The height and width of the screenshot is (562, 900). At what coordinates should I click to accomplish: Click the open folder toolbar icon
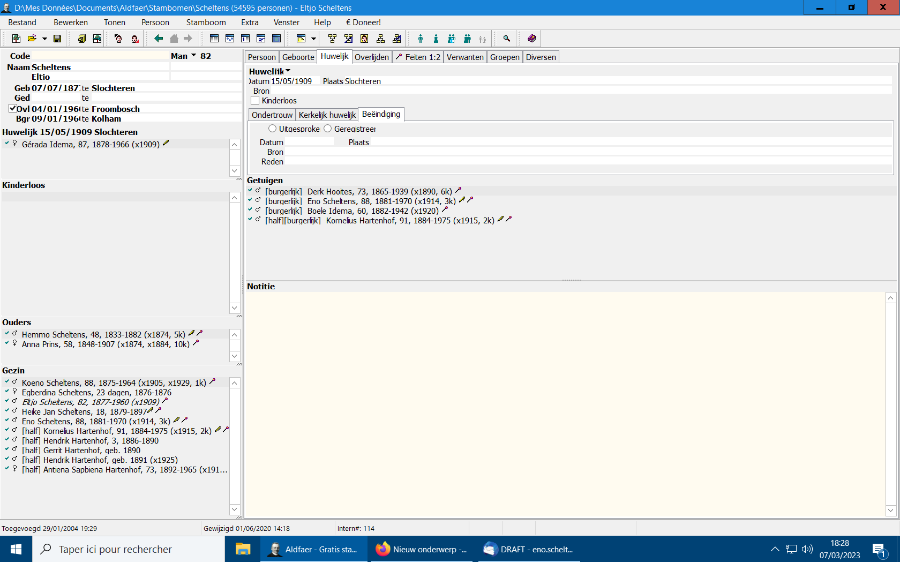(32, 39)
